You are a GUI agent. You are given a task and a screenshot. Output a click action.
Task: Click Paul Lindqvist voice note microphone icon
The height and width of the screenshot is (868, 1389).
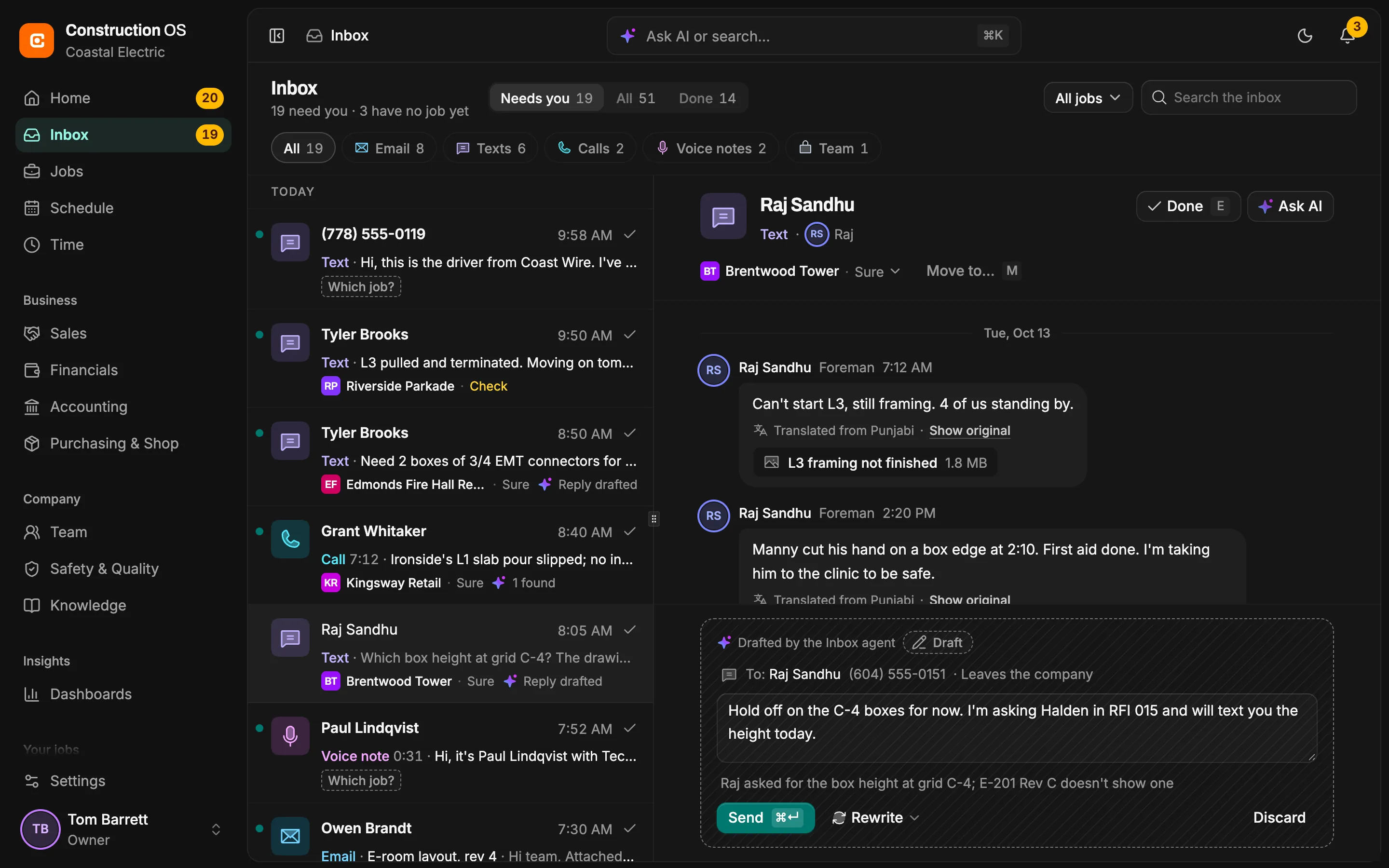[290, 735]
